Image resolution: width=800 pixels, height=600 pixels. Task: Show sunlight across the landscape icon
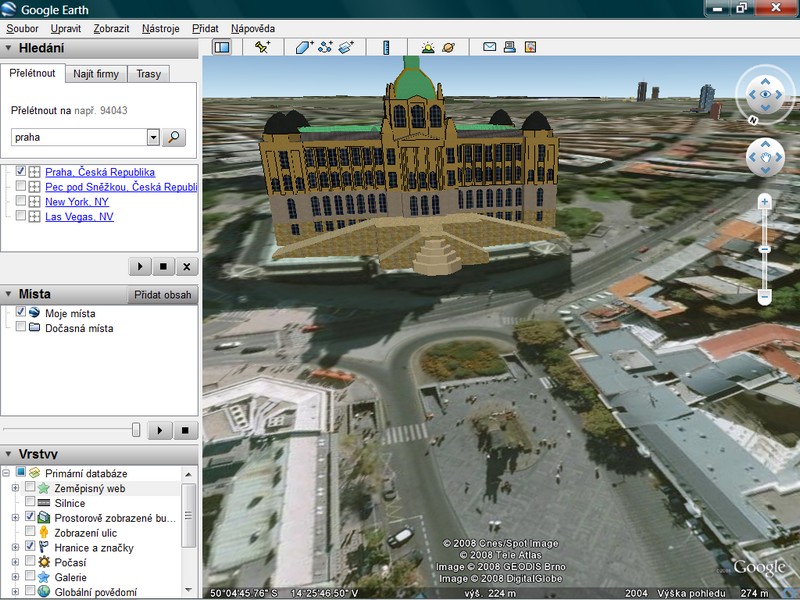pyautogui.click(x=428, y=47)
